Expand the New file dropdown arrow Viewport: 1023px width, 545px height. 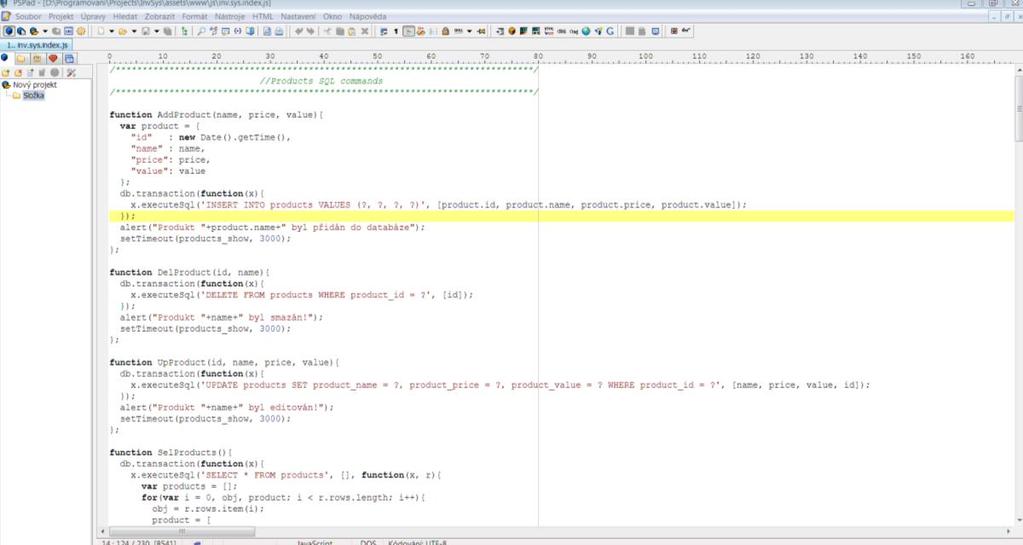pos(111,31)
